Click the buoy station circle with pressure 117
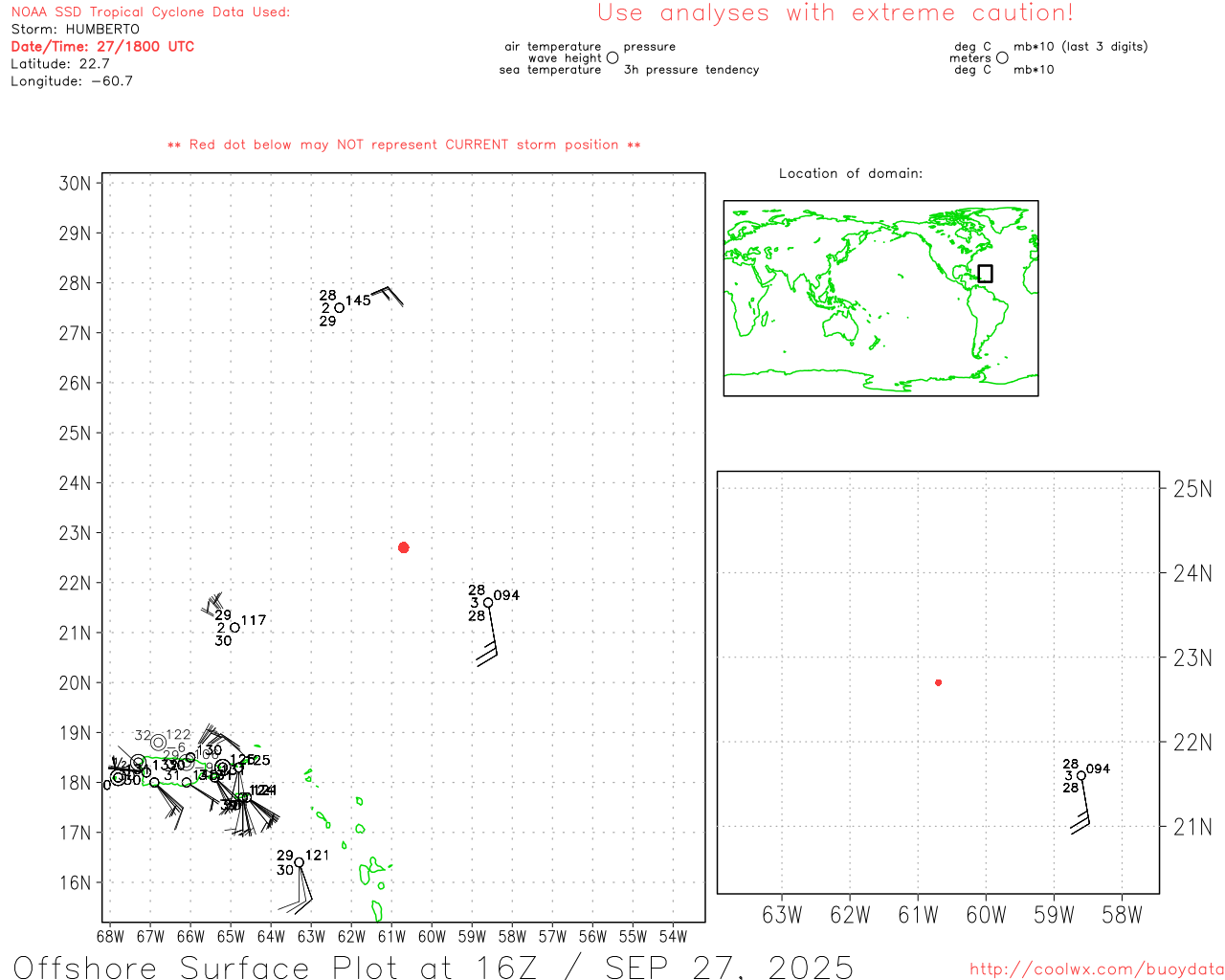Image resolution: width=1225 pixels, height=980 pixels. 234,628
